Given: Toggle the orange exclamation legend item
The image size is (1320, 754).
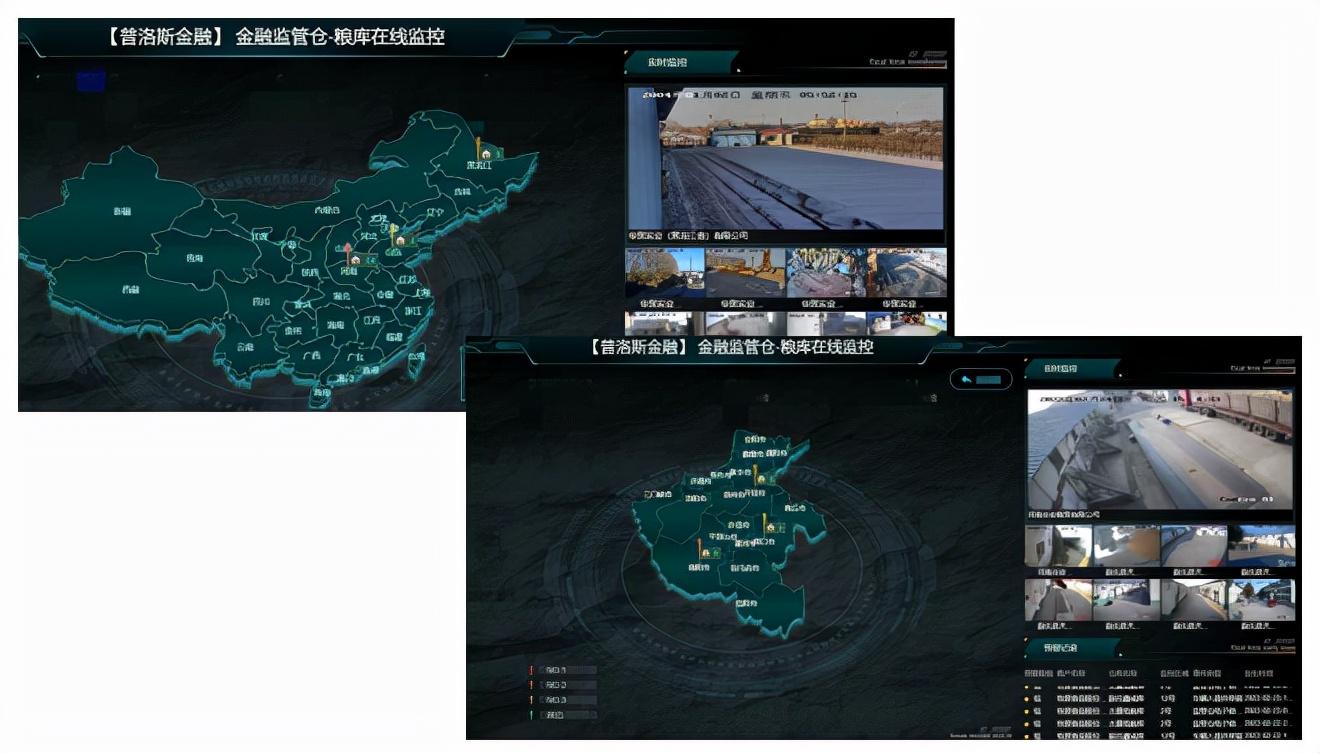Looking at the screenshot, I should tap(562, 685).
